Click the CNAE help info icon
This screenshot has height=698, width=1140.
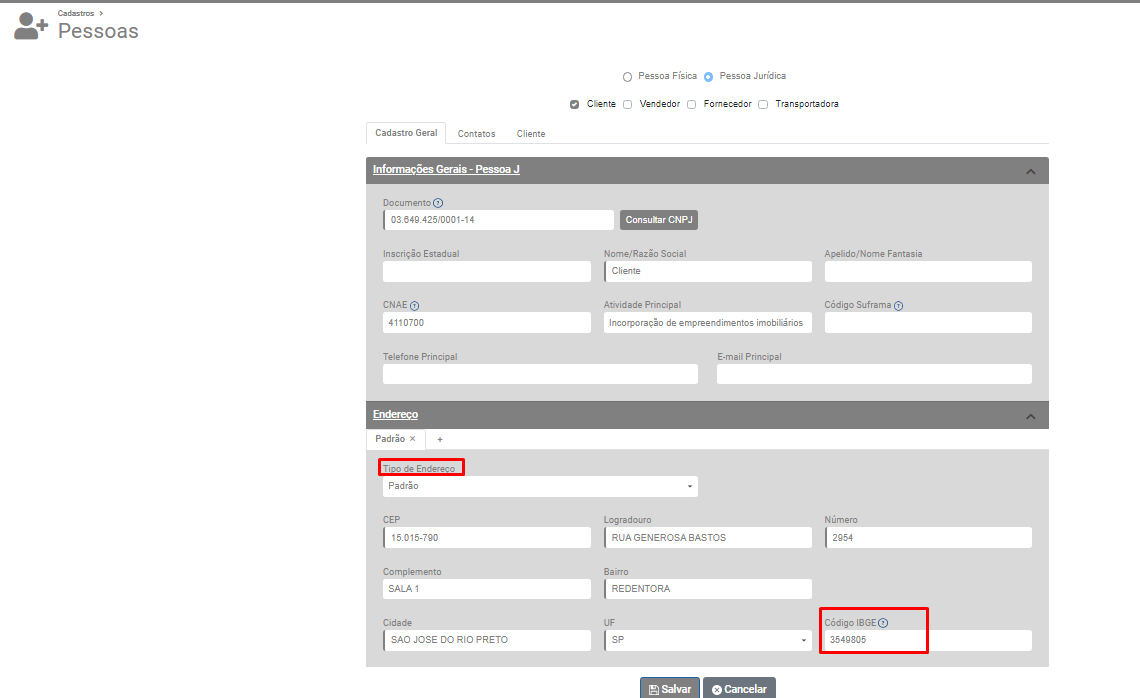pyautogui.click(x=415, y=306)
